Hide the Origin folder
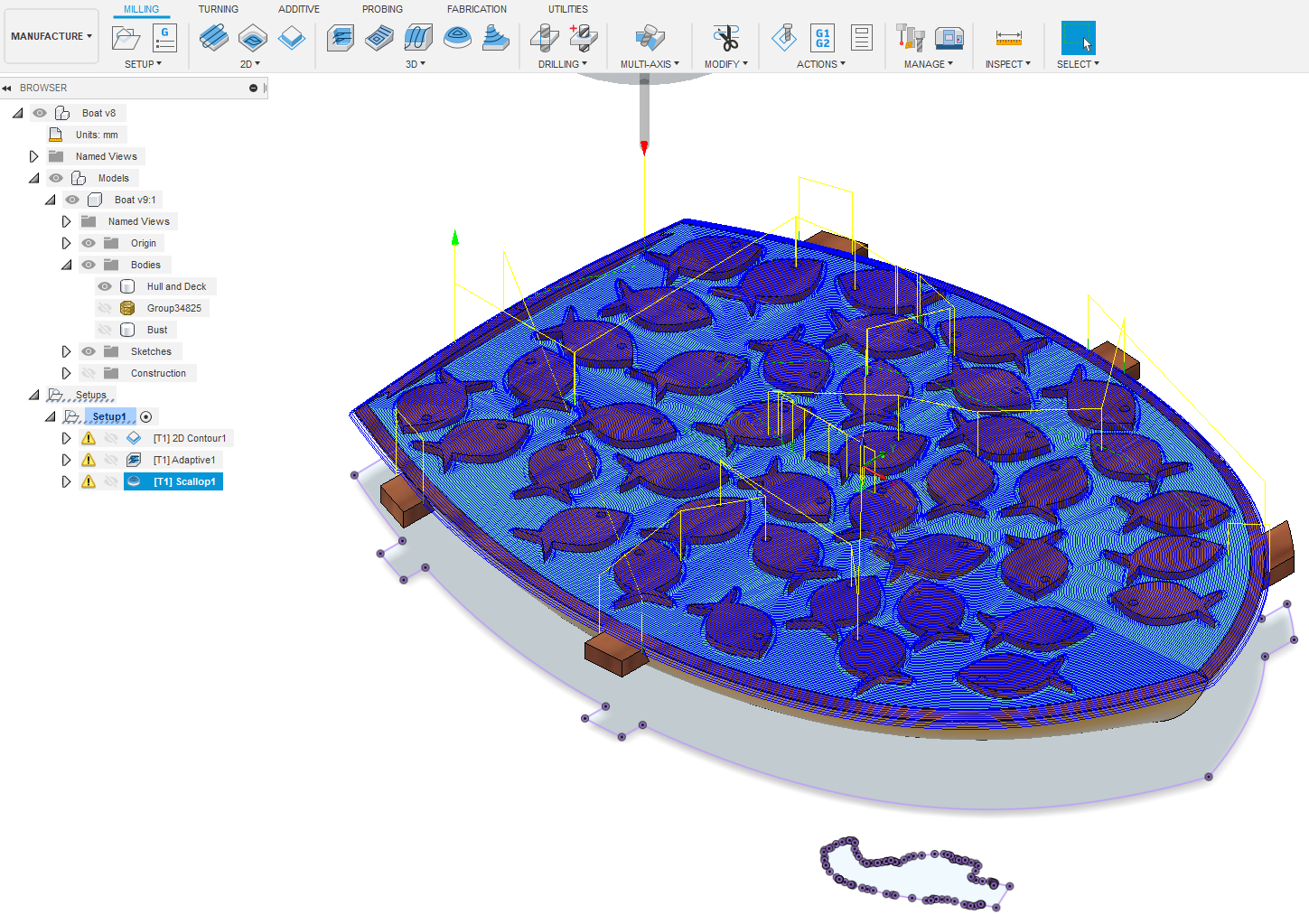The width and height of the screenshot is (1309, 924). coord(89,243)
